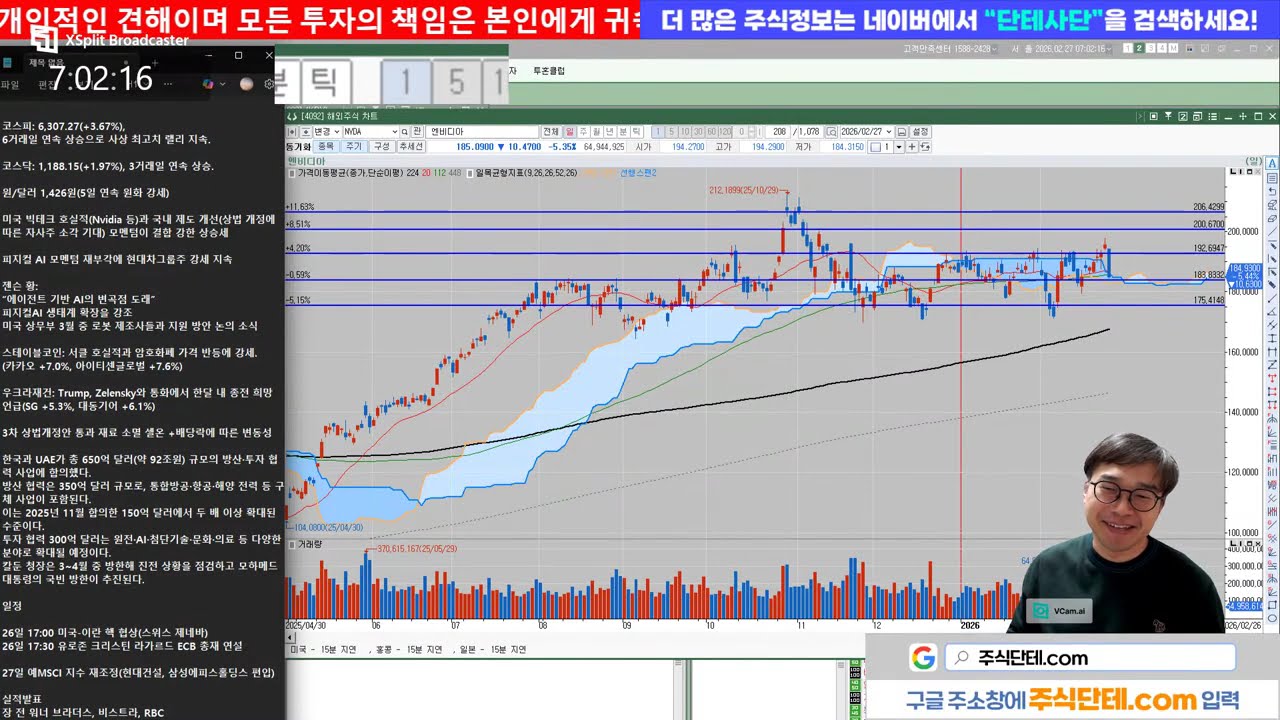1280x720 pixels.
Task: Select the ellipse shape drawing tool
Action: click(x=1272, y=618)
